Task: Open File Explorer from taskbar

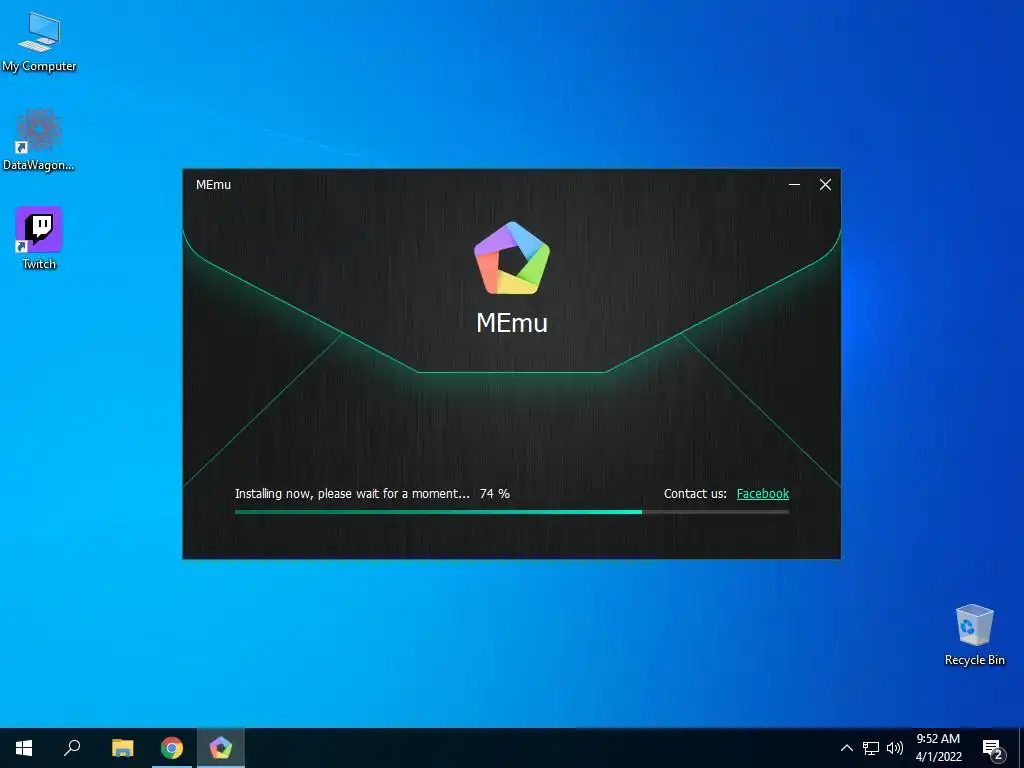Action: point(122,748)
